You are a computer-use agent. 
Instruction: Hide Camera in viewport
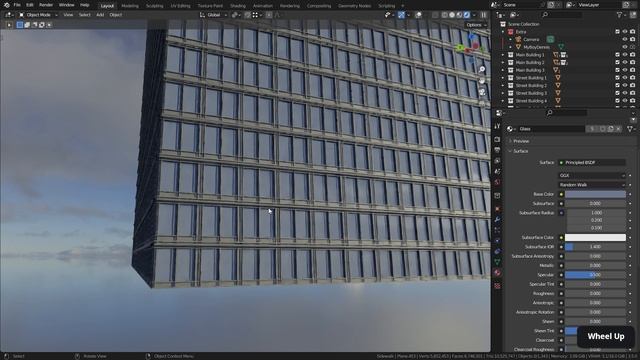624,39
